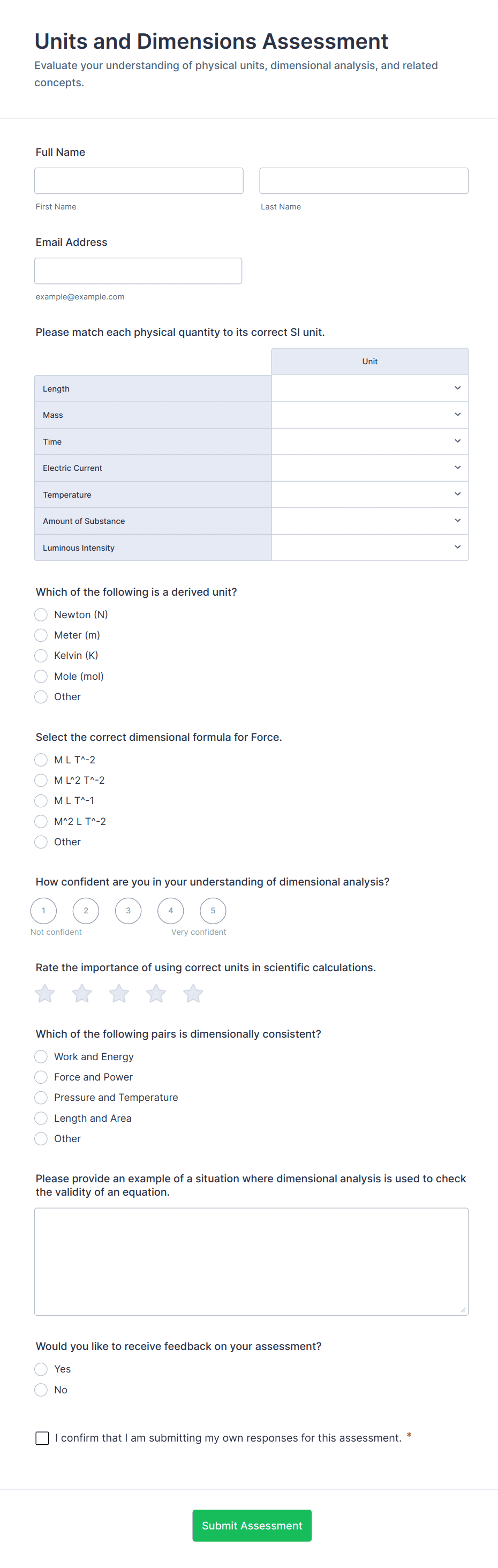The height and width of the screenshot is (1568, 498).
Task: Click the first rating star
Action: point(45,993)
